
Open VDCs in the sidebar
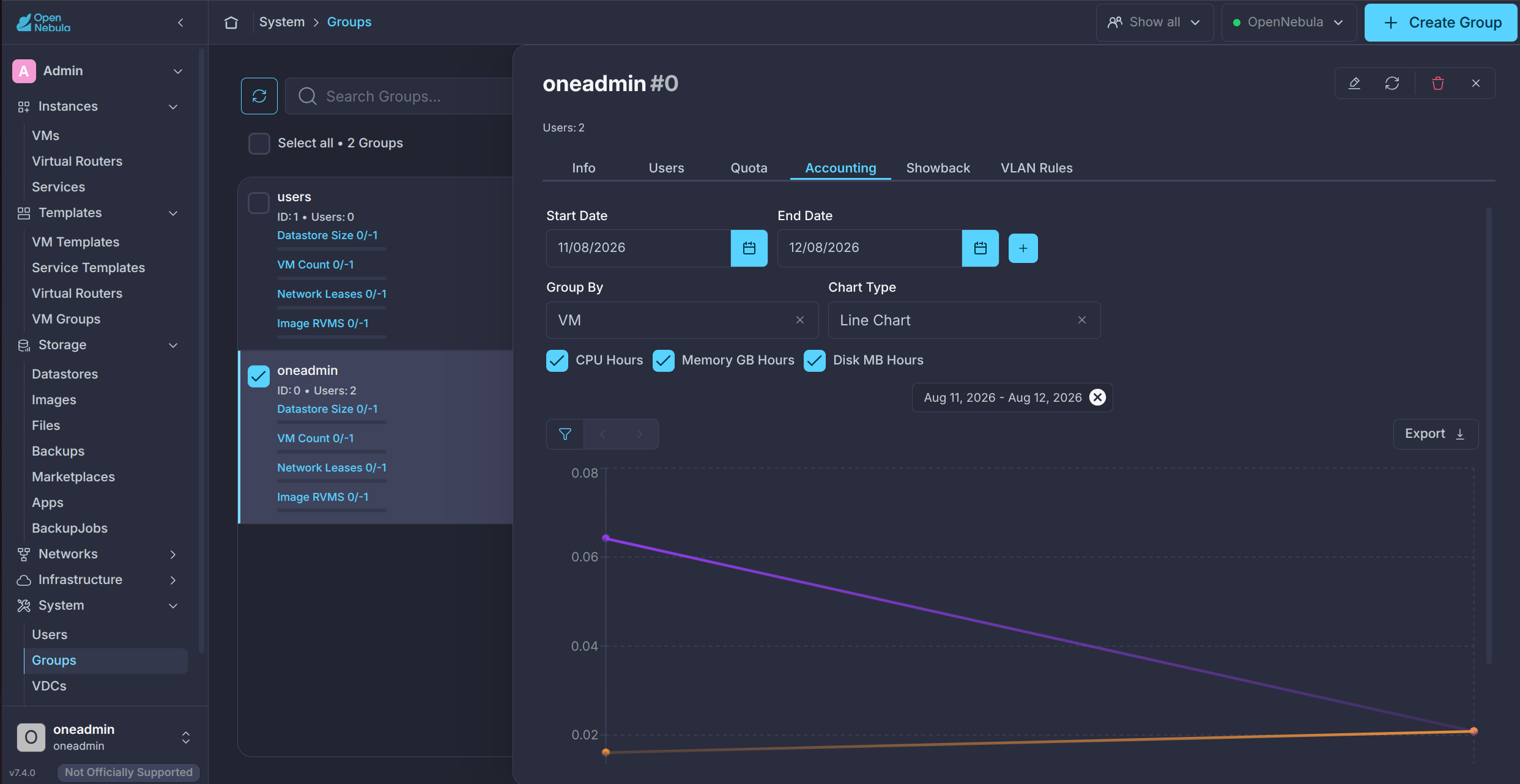[49, 686]
